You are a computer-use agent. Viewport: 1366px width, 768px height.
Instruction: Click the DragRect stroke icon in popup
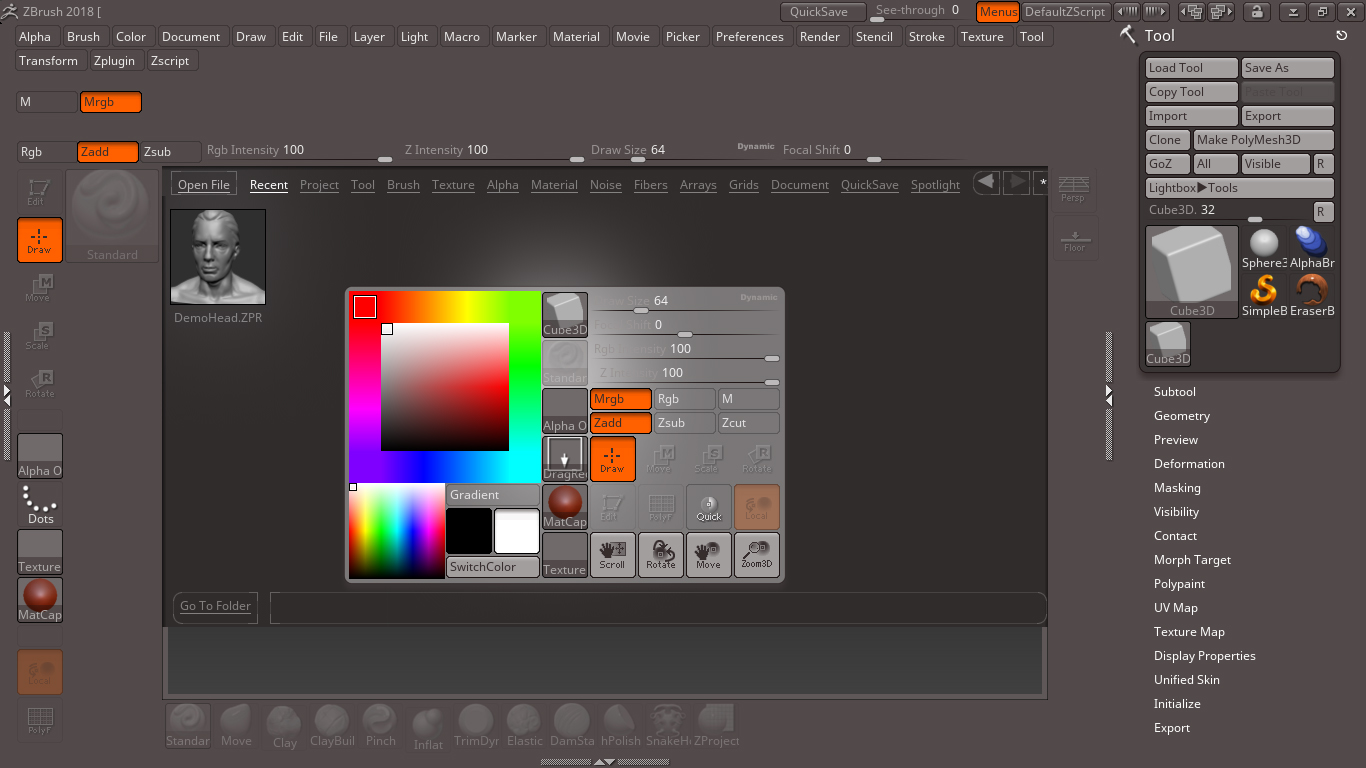[x=565, y=458]
